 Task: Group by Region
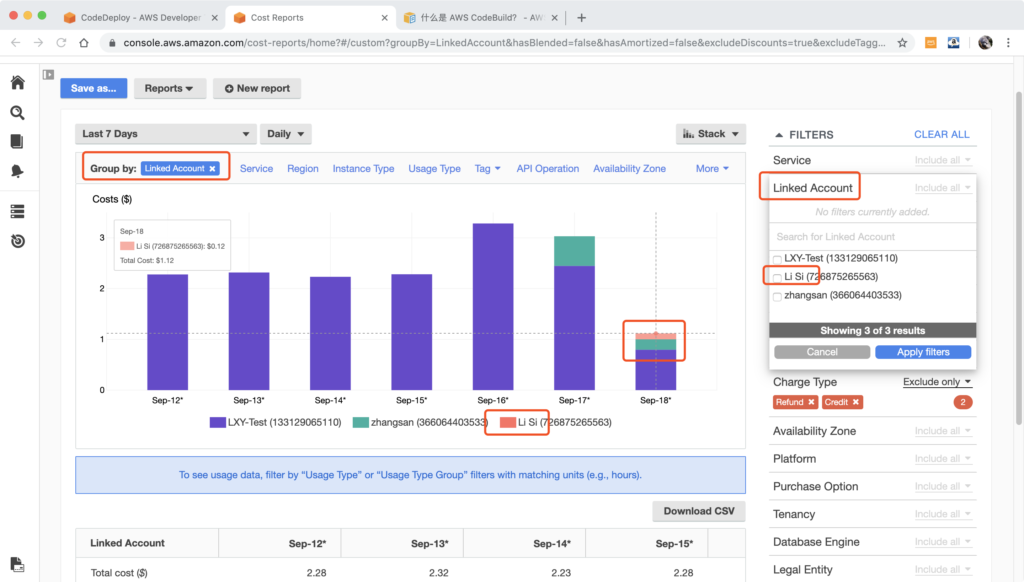302,169
